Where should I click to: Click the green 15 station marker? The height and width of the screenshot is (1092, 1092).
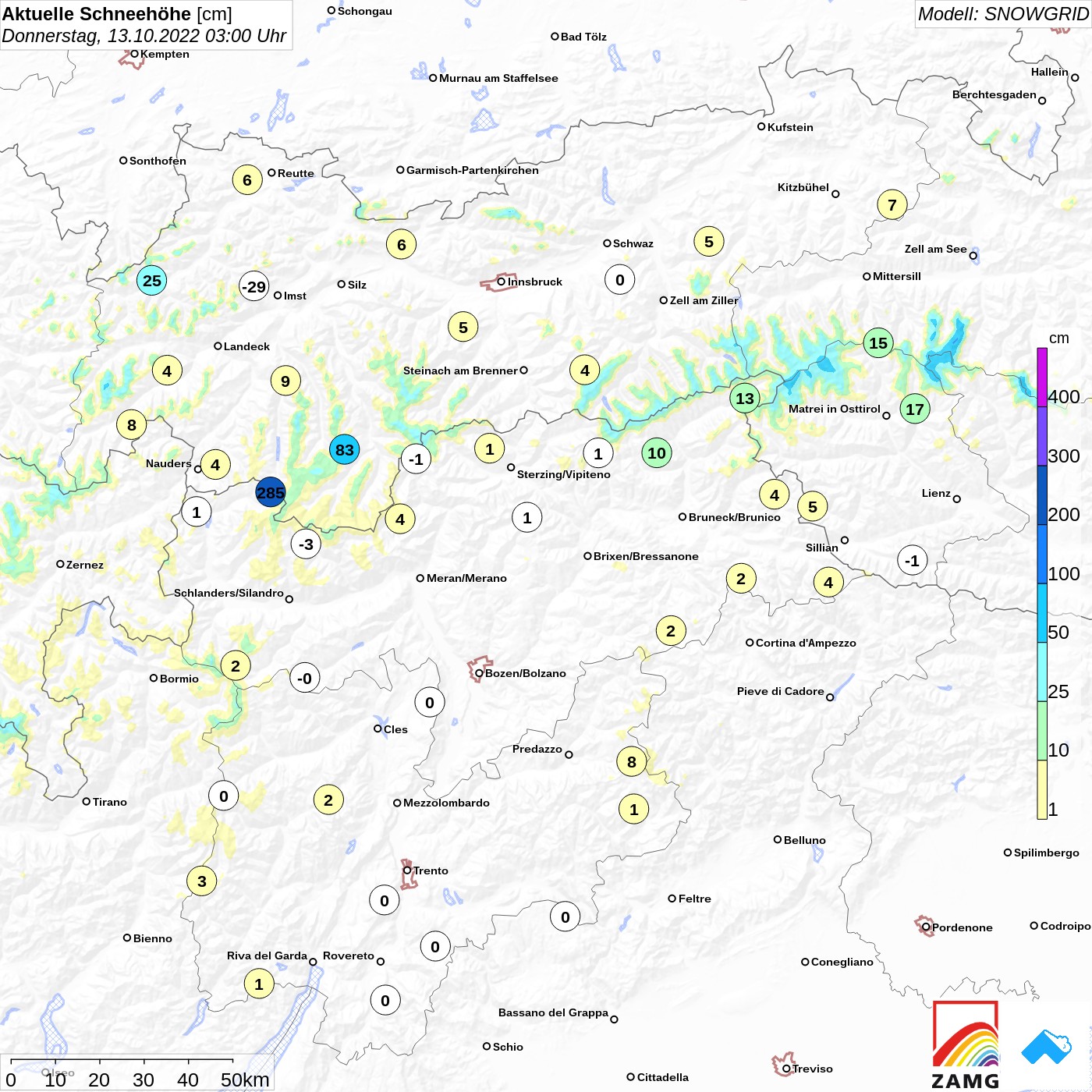878,342
